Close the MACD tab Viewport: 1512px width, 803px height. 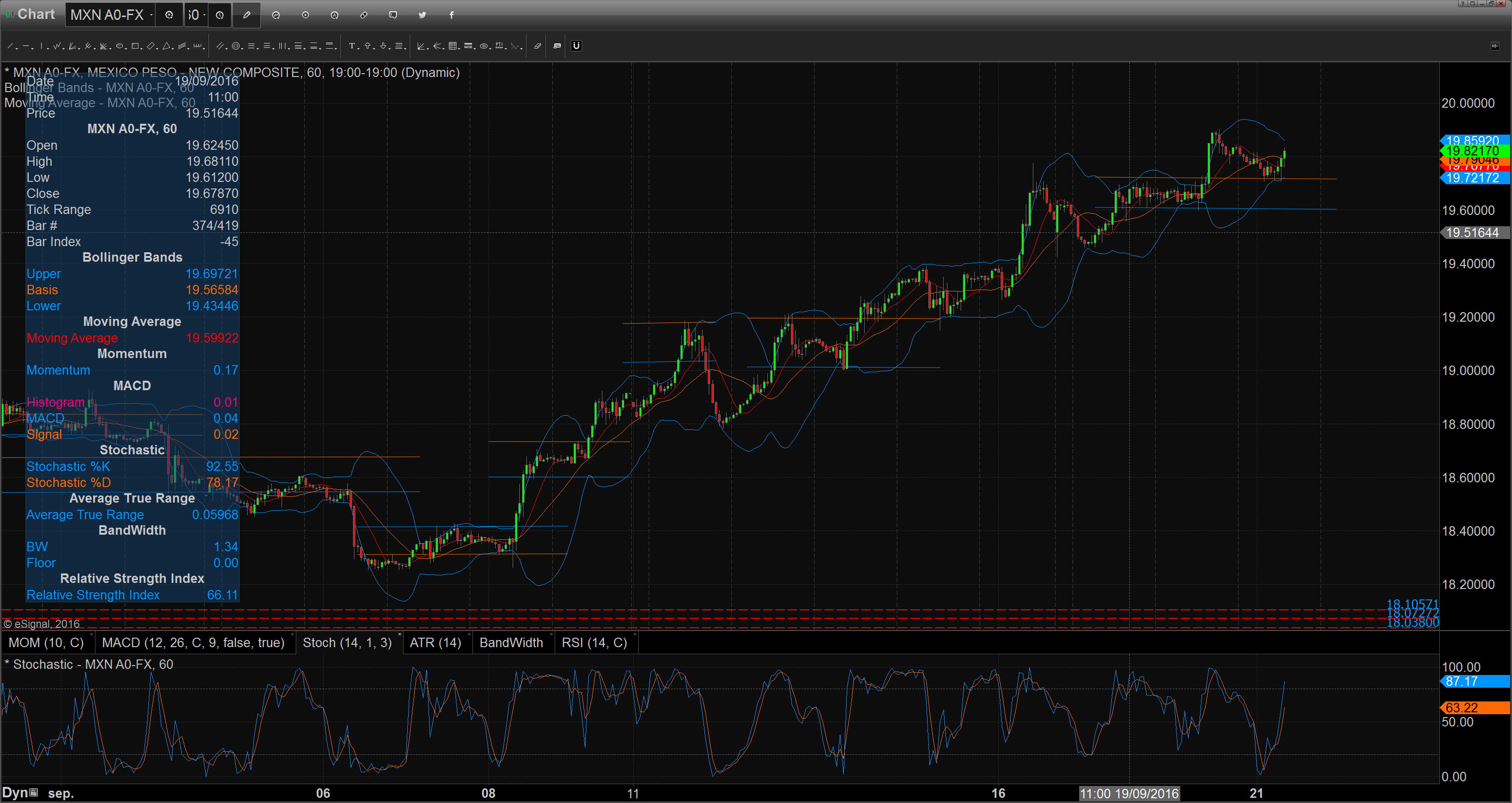pos(292,634)
